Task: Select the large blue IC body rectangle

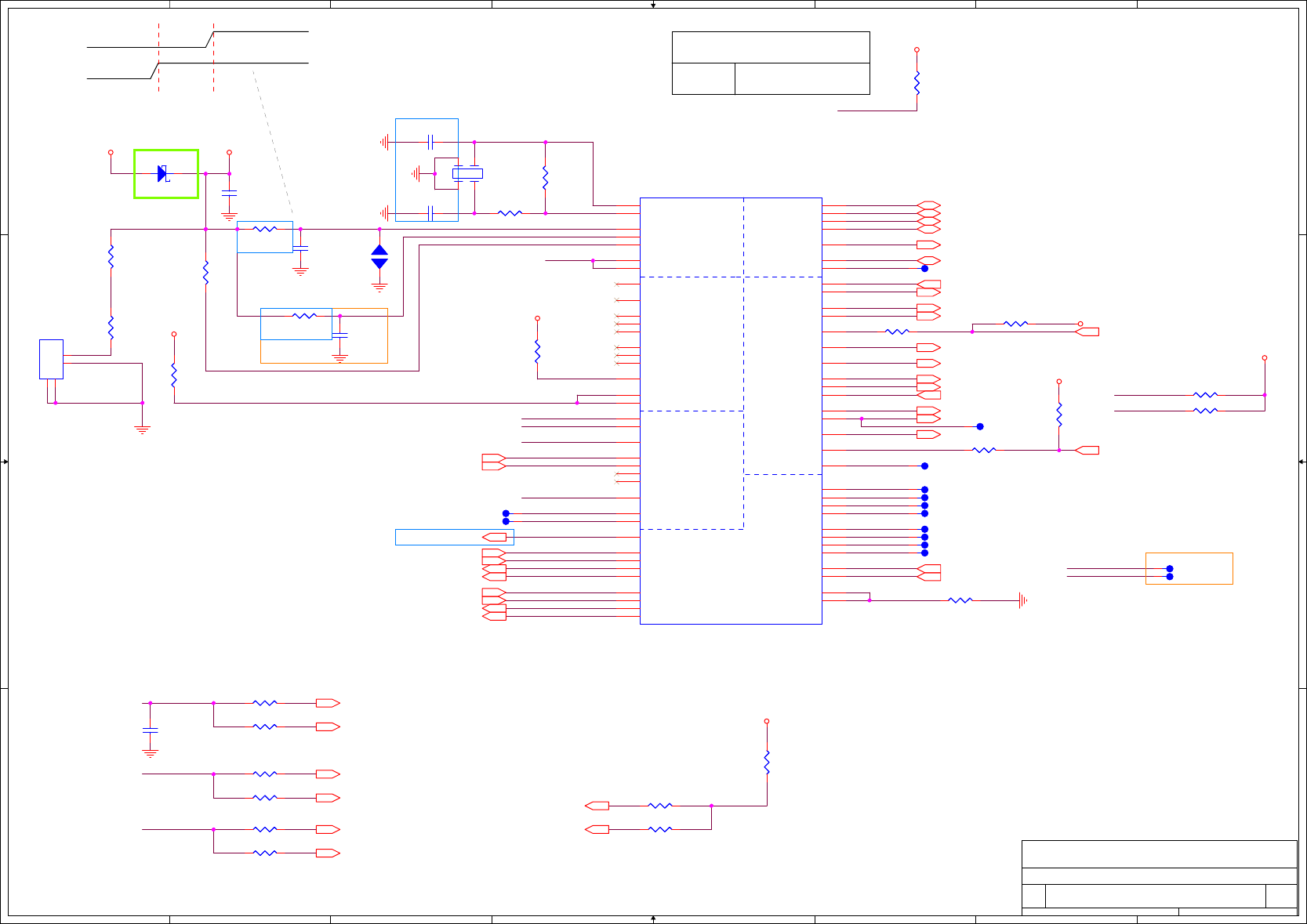Action: [x=731, y=411]
